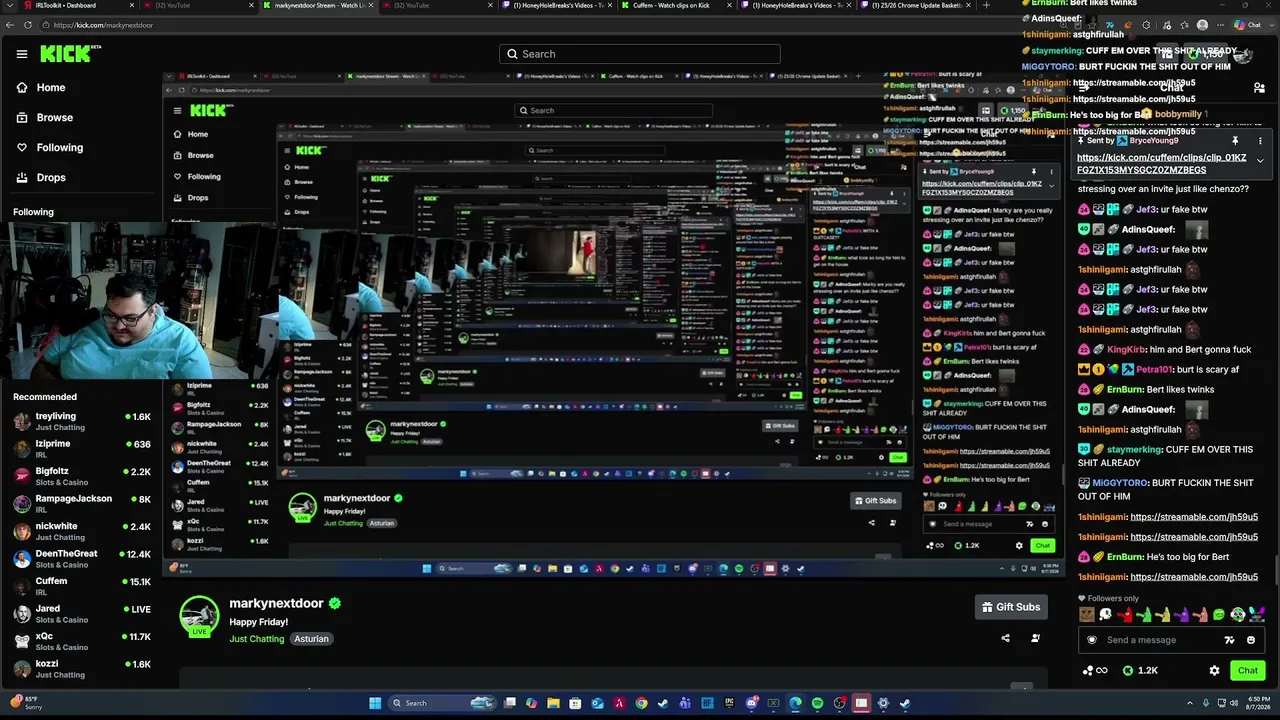The width and height of the screenshot is (1280, 720).
Task: Open the emoji picker smiley icon
Action: pyautogui.click(x=1251, y=640)
